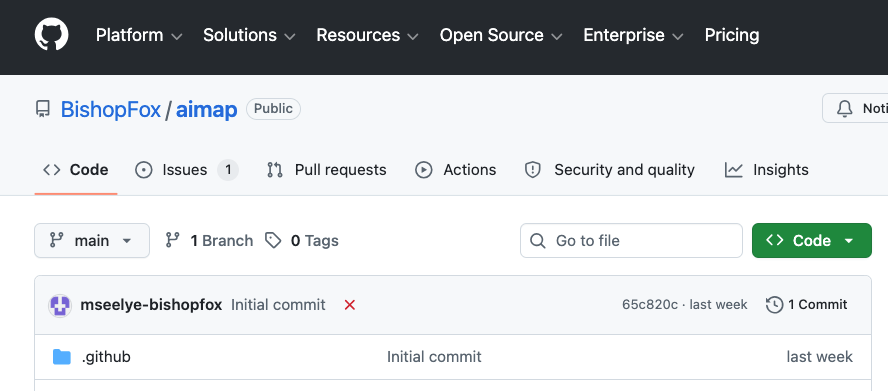Open the Security and quality tab
The width and height of the screenshot is (888, 391).
(x=609, y=170)
